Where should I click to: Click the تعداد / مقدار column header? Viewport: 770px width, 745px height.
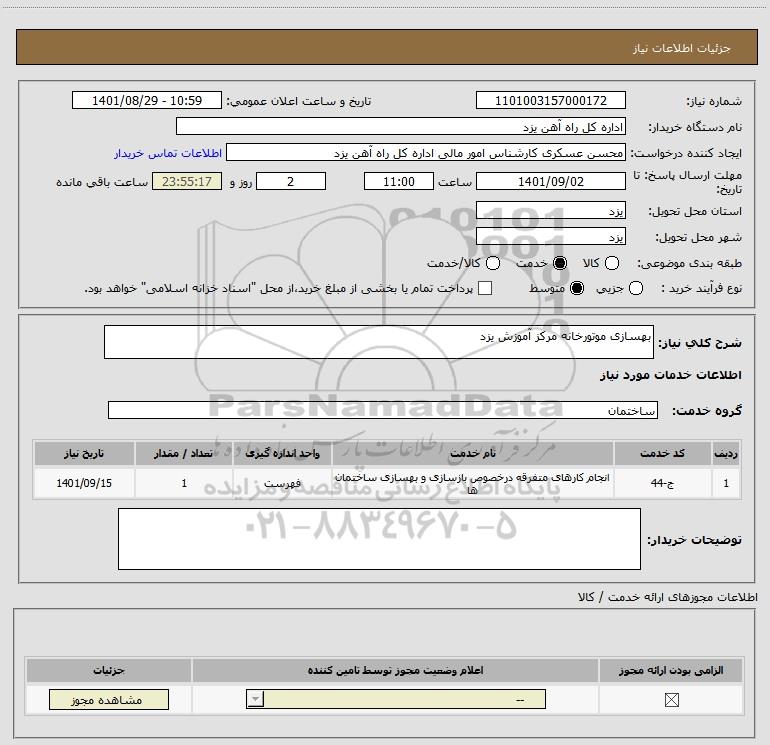tap(184, 453)
